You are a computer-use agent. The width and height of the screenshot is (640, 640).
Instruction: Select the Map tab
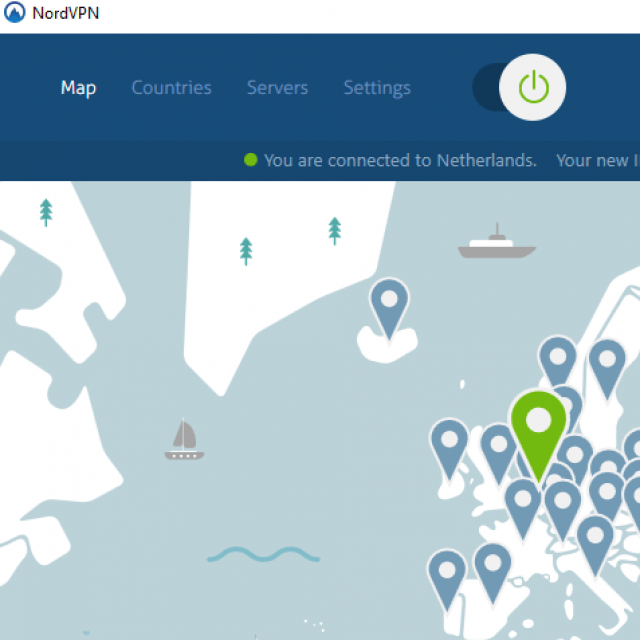[78, 88]
